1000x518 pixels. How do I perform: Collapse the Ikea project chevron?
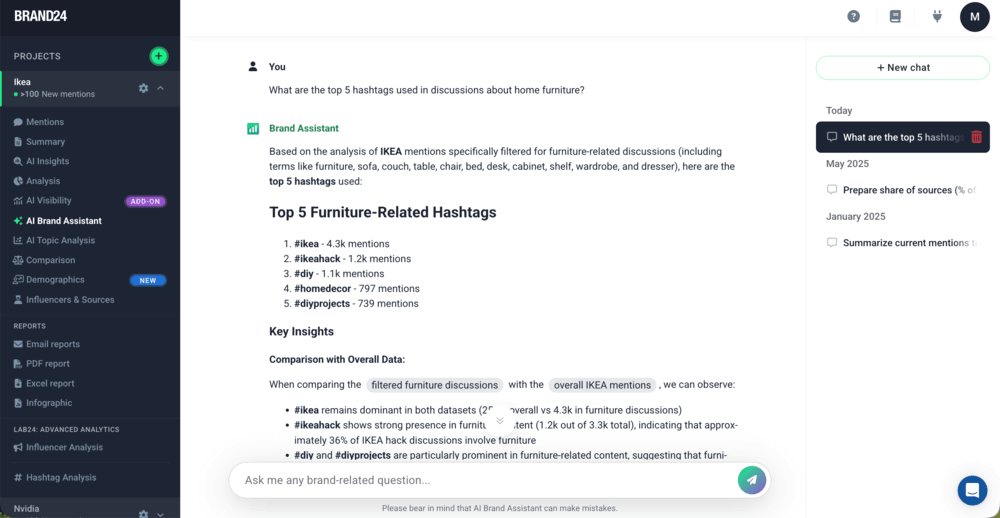pyautogui.click(x=161, y=88)
